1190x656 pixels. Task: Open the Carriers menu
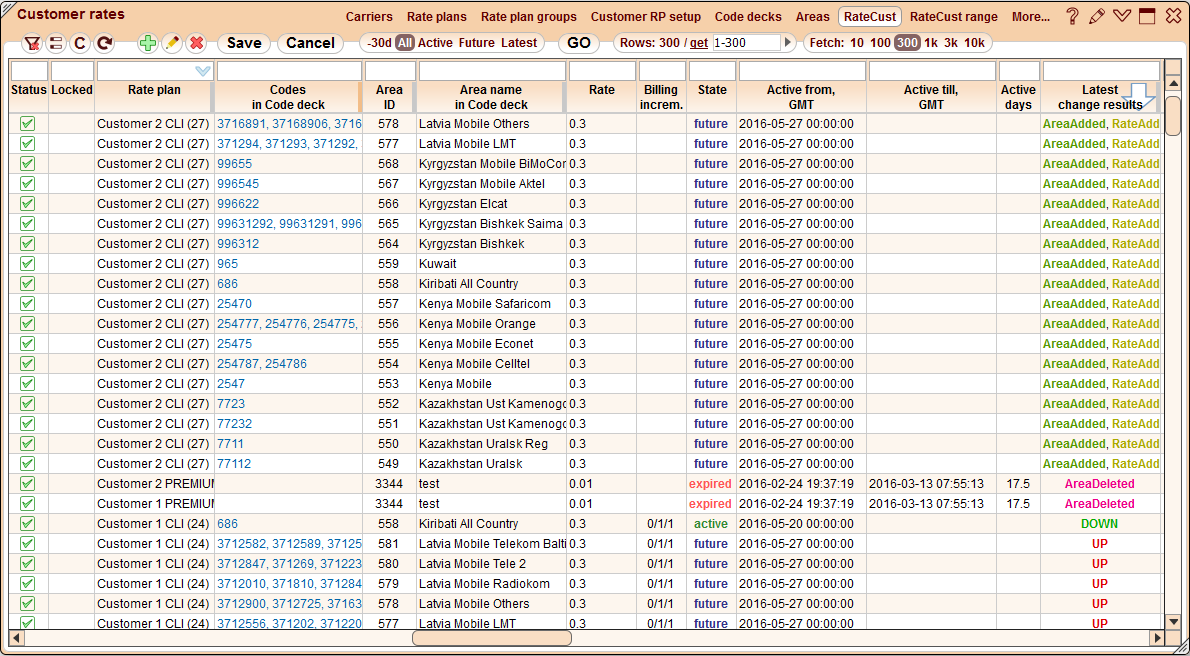369,17
